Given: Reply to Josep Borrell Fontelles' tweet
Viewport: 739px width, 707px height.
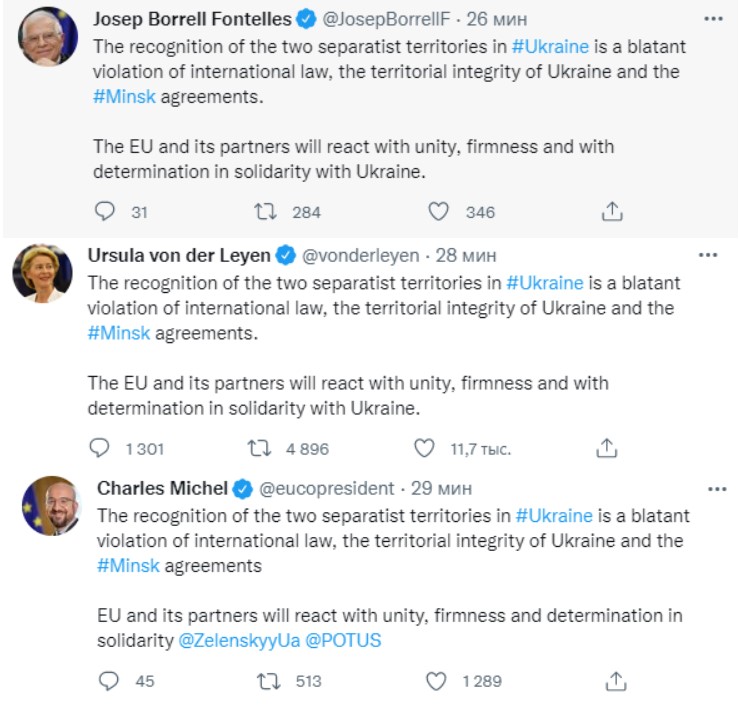Looking at the screenshot, I should click(x=106, y=211).
